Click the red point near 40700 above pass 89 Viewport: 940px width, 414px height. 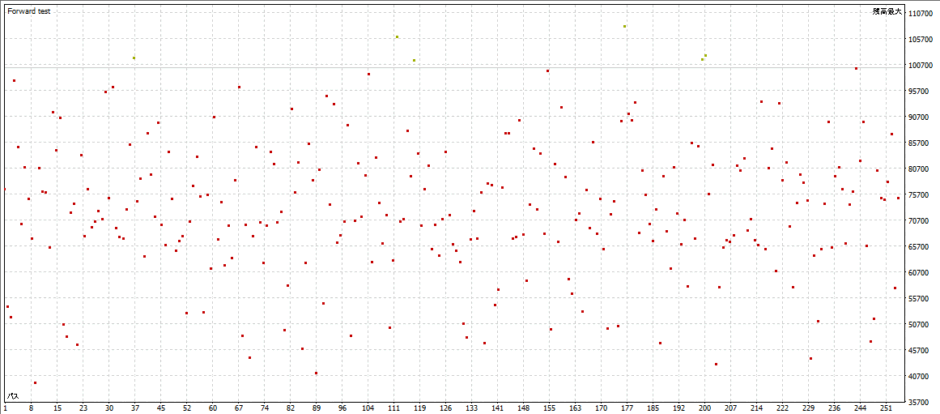(316, 373)
